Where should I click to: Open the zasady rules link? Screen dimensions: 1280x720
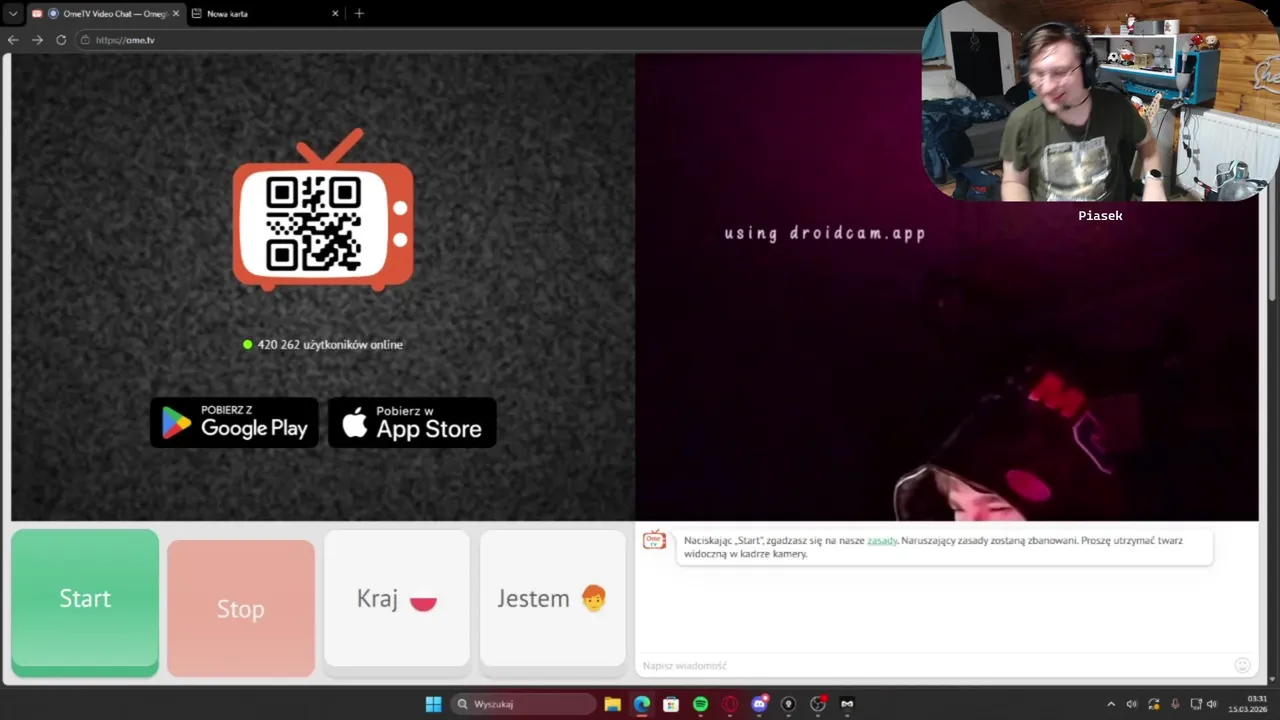882,540
